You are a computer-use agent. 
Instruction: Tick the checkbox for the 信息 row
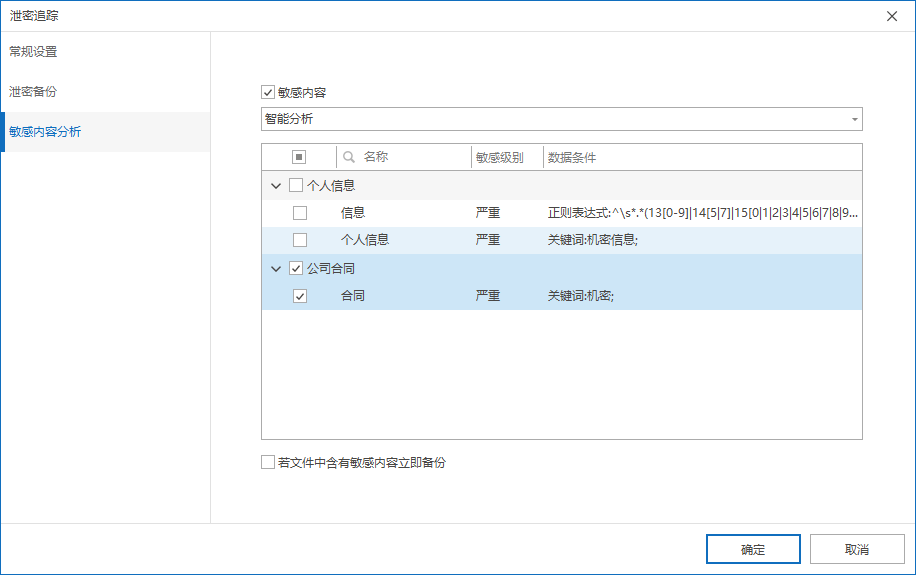[x=300, y=213]
